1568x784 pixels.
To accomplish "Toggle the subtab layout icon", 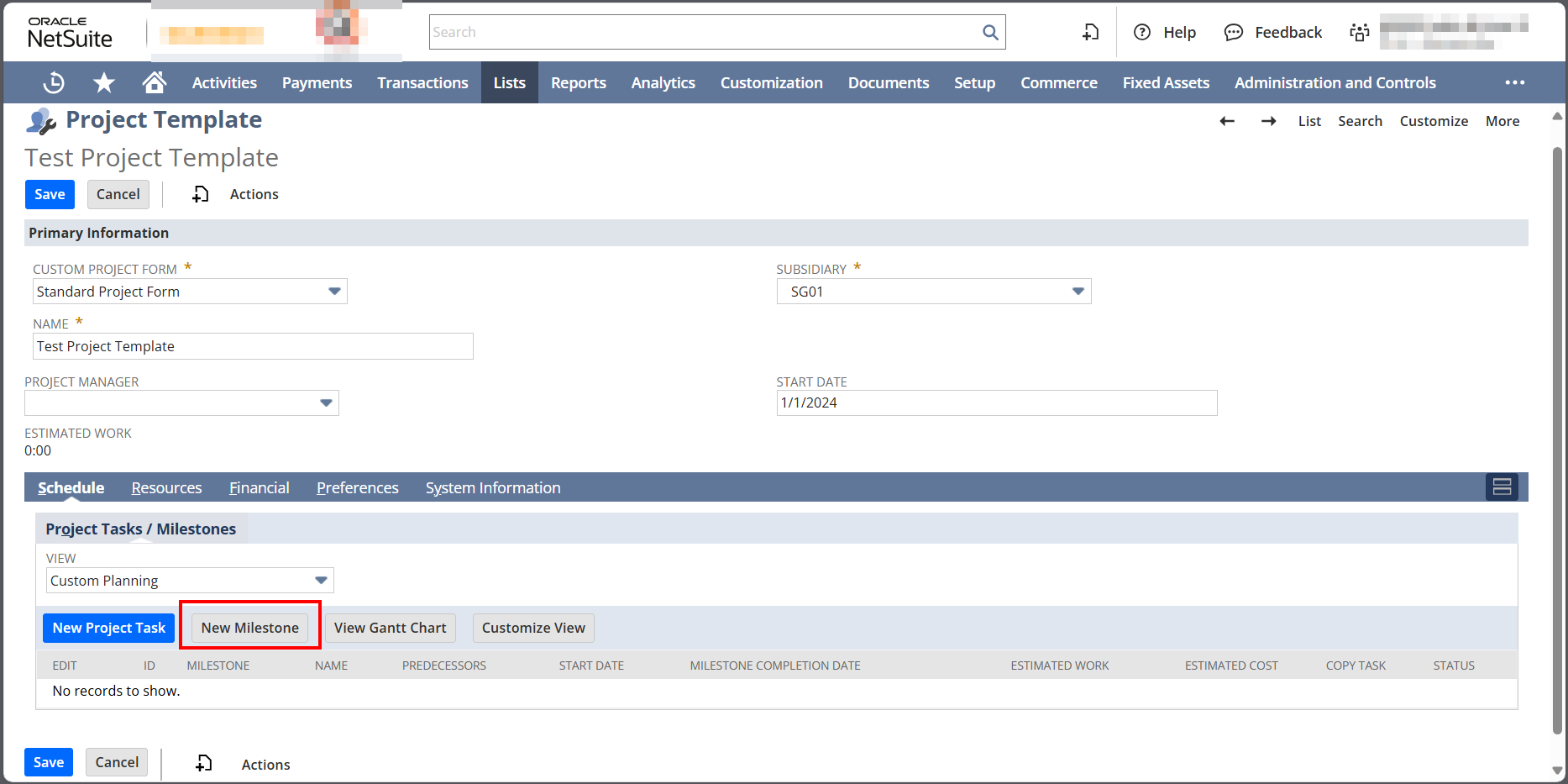I will point(1502,487).
